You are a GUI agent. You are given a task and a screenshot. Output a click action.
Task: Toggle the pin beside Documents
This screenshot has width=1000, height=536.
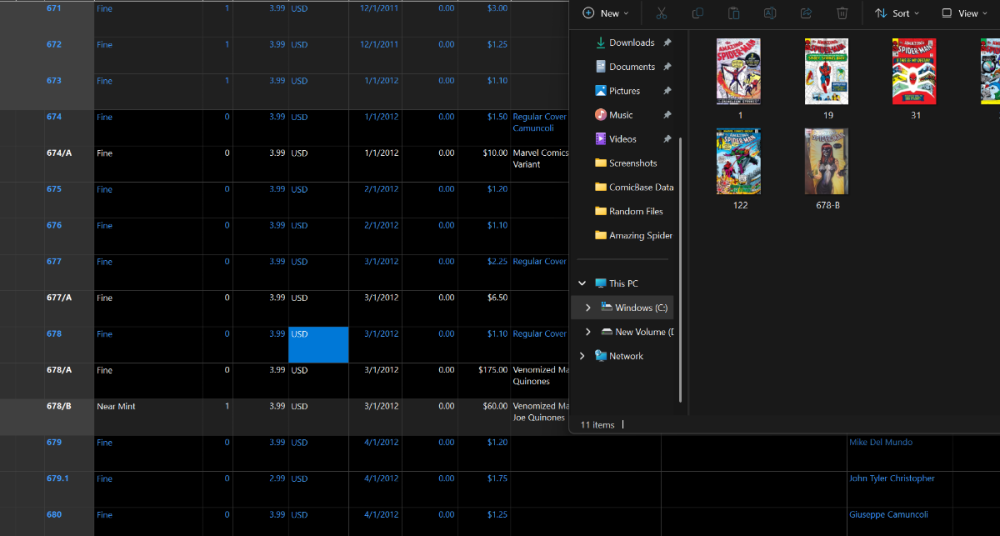[x=667, y=67]
